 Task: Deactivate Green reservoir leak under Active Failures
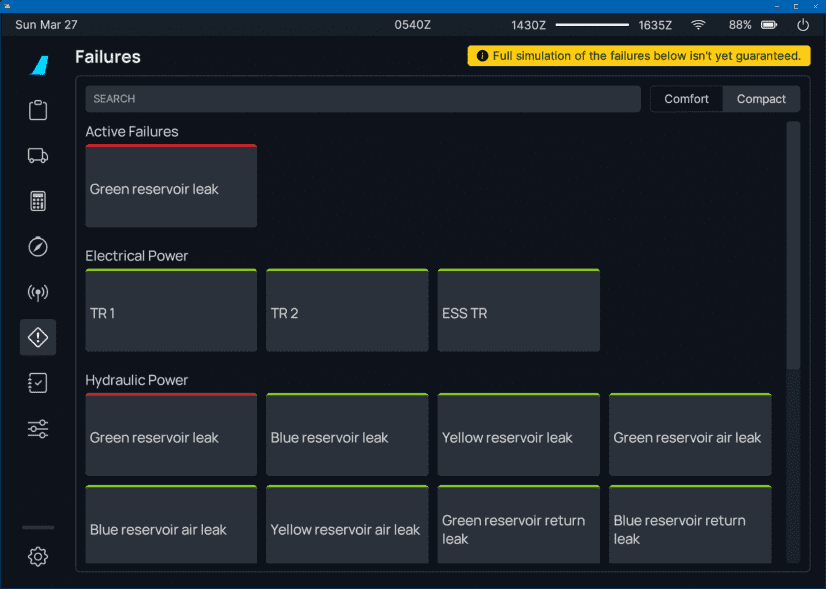click(x=171, y=187)
